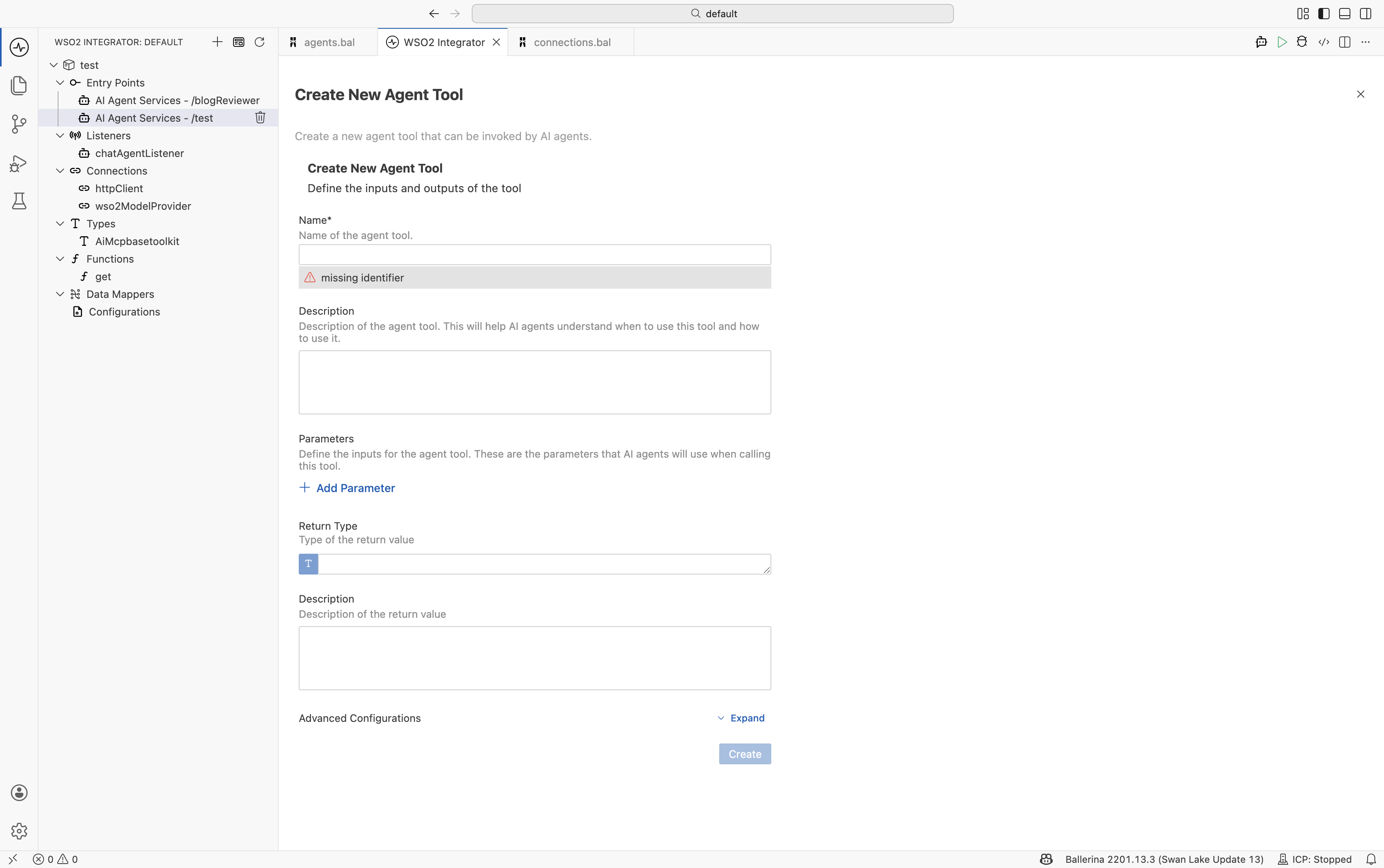Click the plus icon in WSO2 Integrator header
The image size is (1384, 868).
(217, 42)
